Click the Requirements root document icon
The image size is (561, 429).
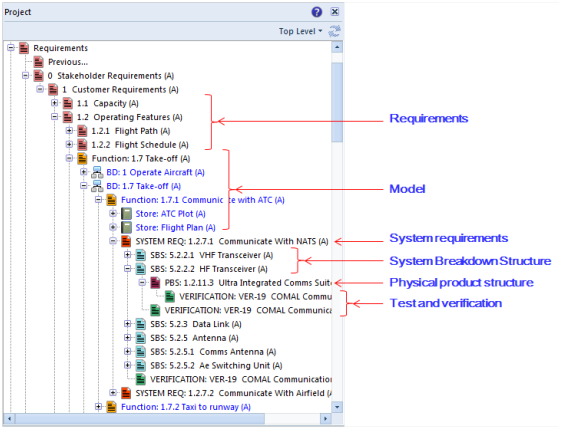pos(24,48)
